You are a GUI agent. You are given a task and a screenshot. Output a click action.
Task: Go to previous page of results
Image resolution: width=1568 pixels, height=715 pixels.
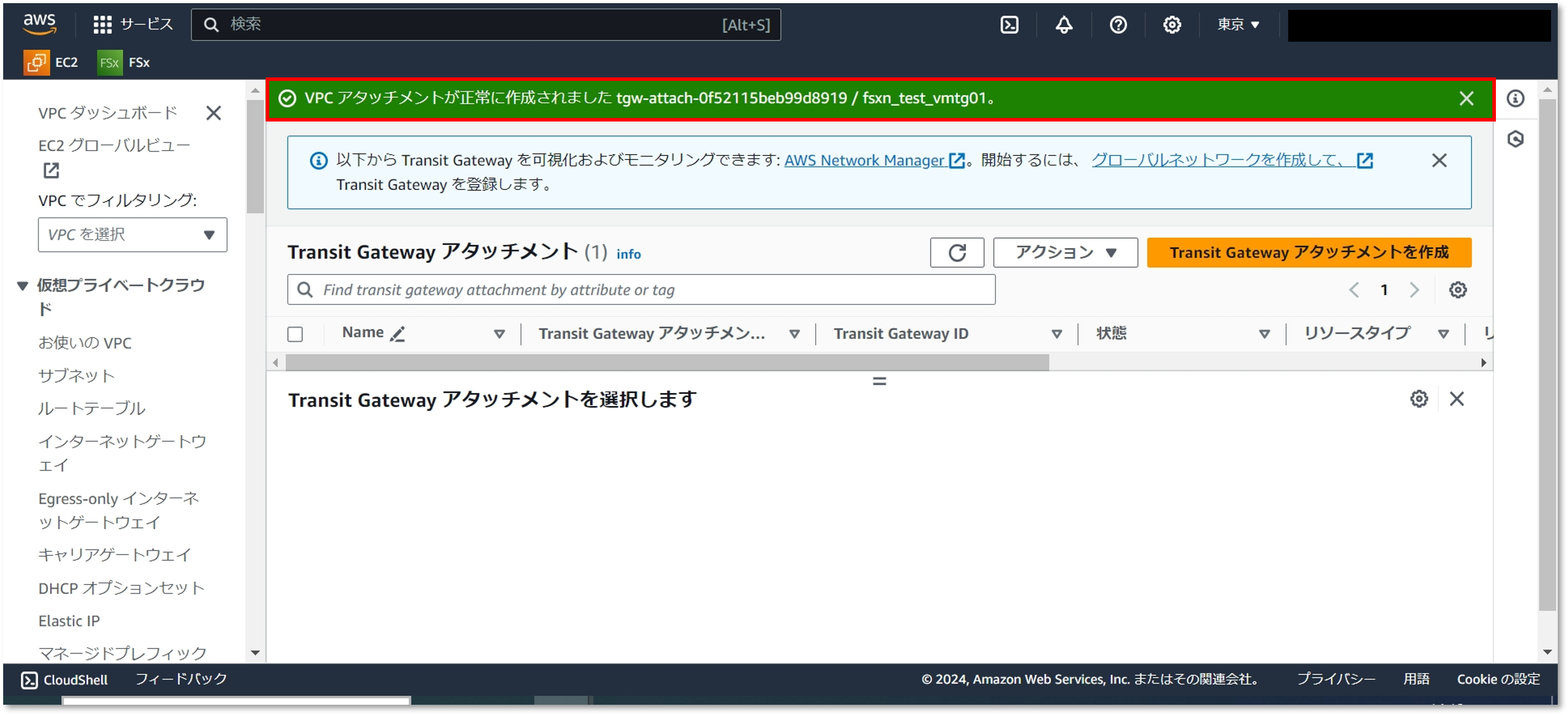click(x=1354, y=290)
